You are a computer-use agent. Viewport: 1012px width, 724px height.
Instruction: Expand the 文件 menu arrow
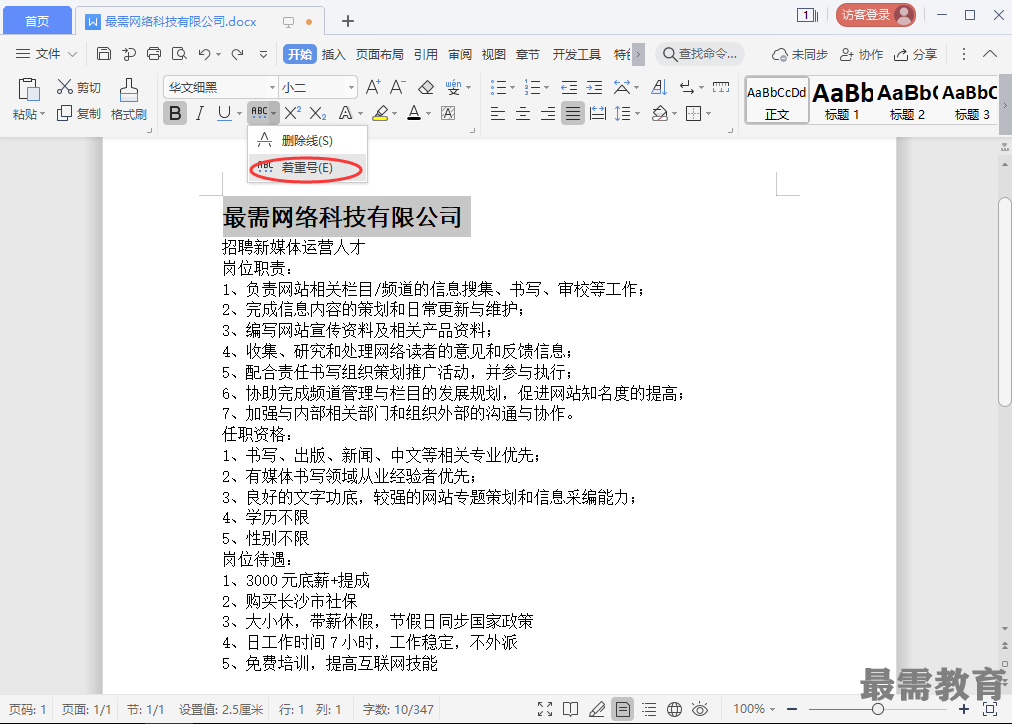(72, 54)
